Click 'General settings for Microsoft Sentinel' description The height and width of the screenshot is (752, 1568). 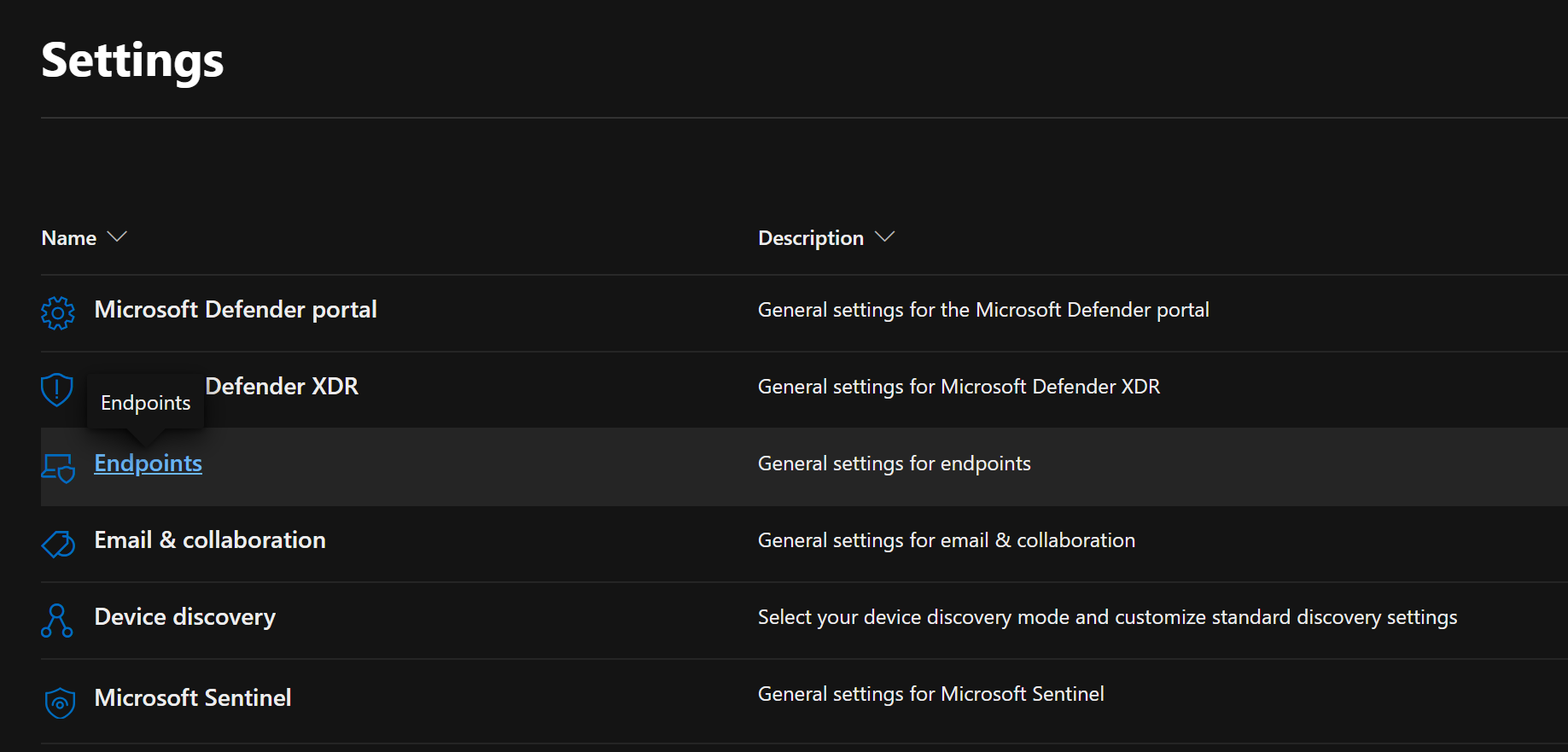930,694
